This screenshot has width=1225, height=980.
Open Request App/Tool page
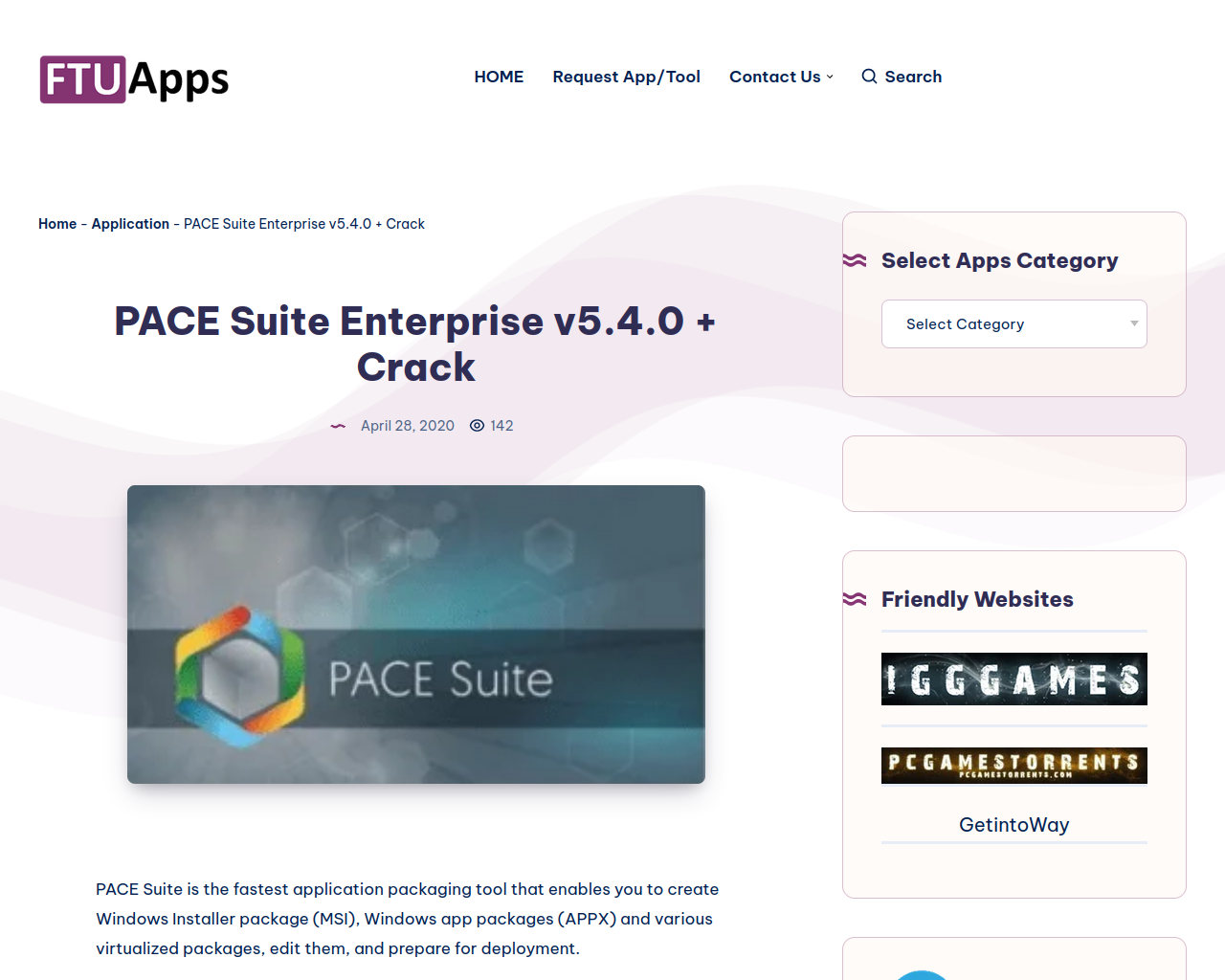click(626, 77)
